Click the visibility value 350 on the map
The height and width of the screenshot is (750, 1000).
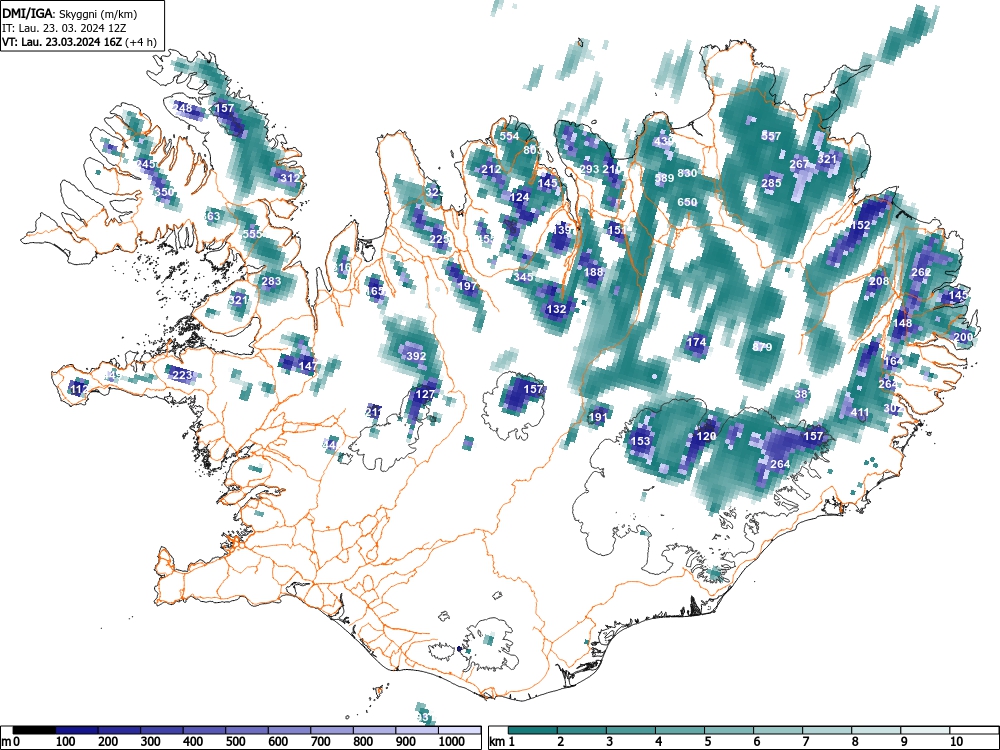pyautogui.click(x=164, y=192)
